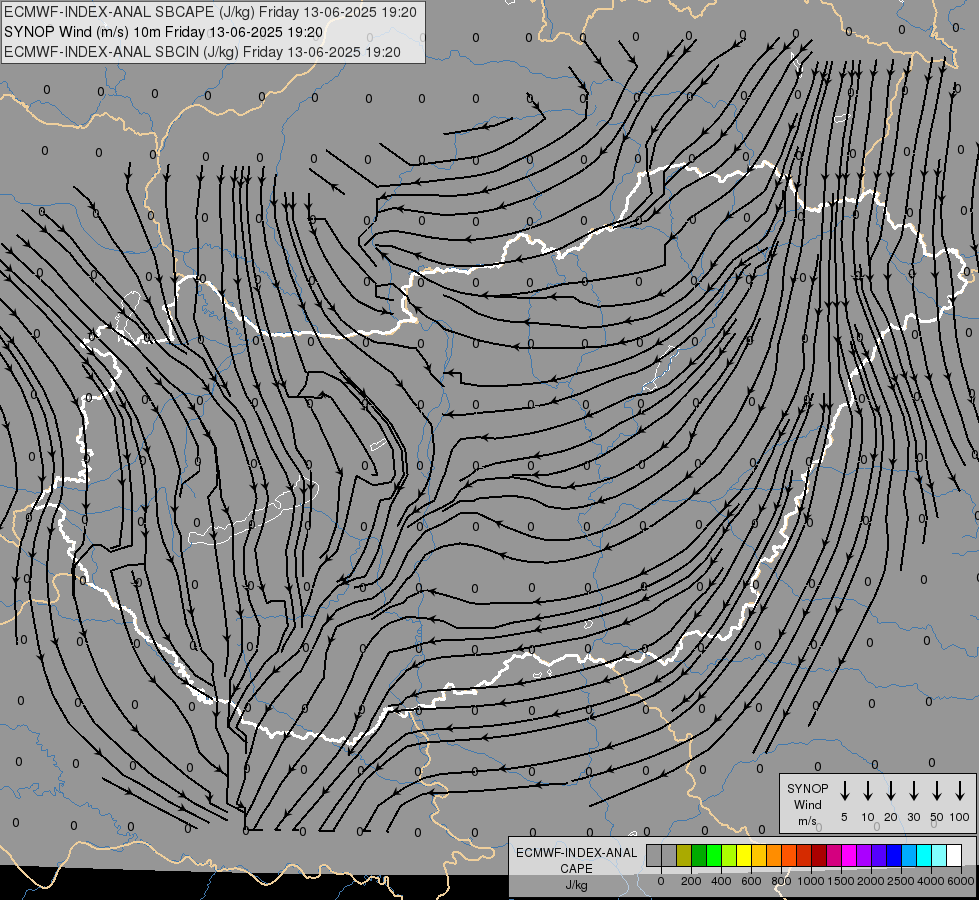Click the 20 m/s wind arrow in the legend
The height and width of the screenshot is (900, 979).
891,791
